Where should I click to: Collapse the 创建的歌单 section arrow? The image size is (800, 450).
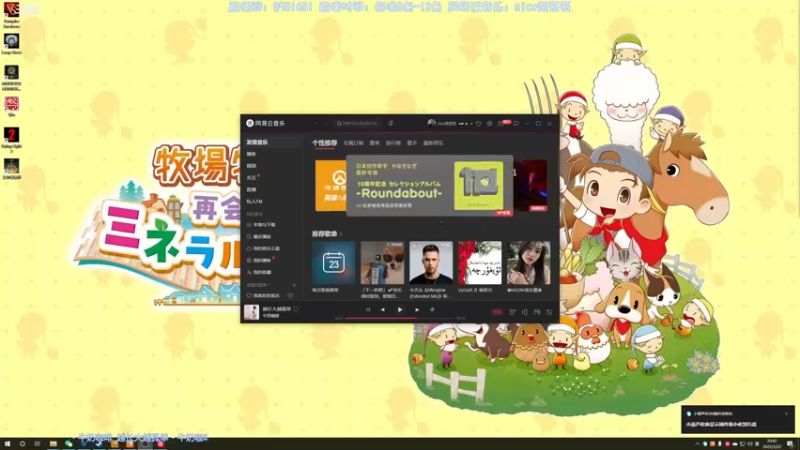pos(269,285)
